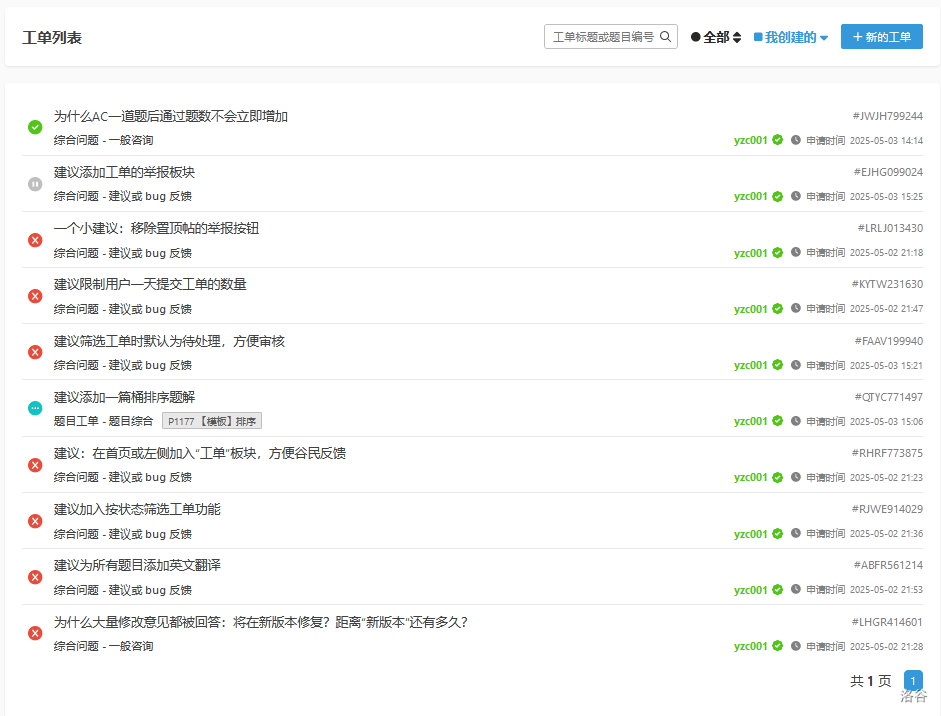
Task: Click red rejected icon for 建议限制用户一天提交工单的数量
Action: pos(35,296)
